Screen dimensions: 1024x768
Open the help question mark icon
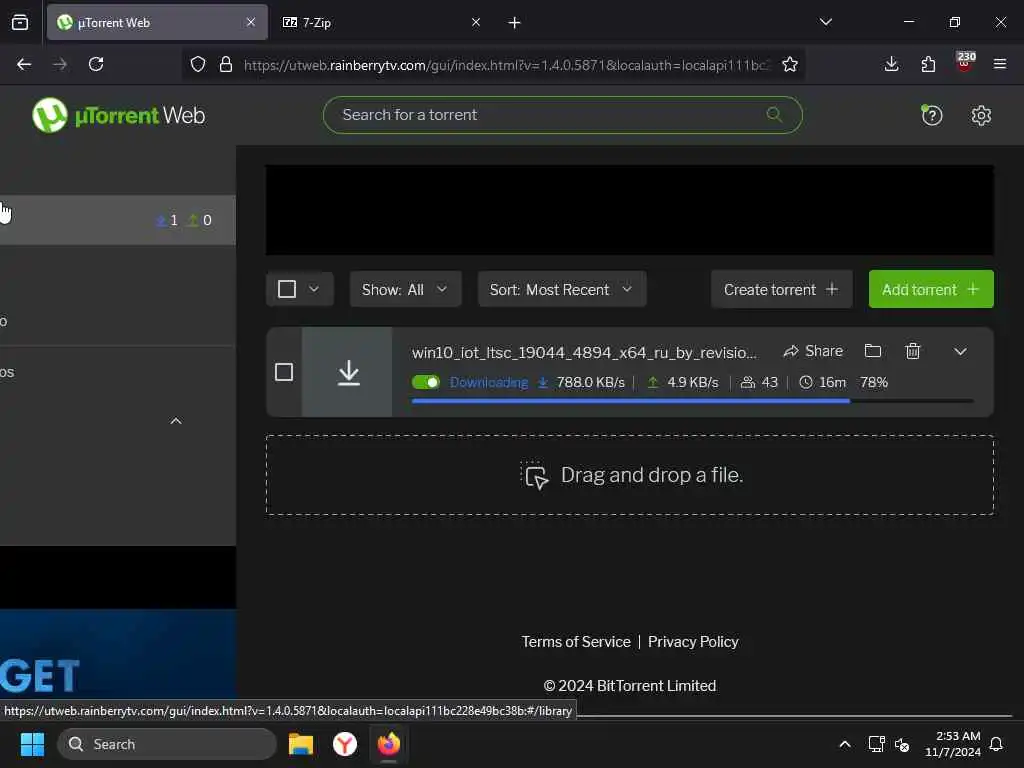coord(931,116)
